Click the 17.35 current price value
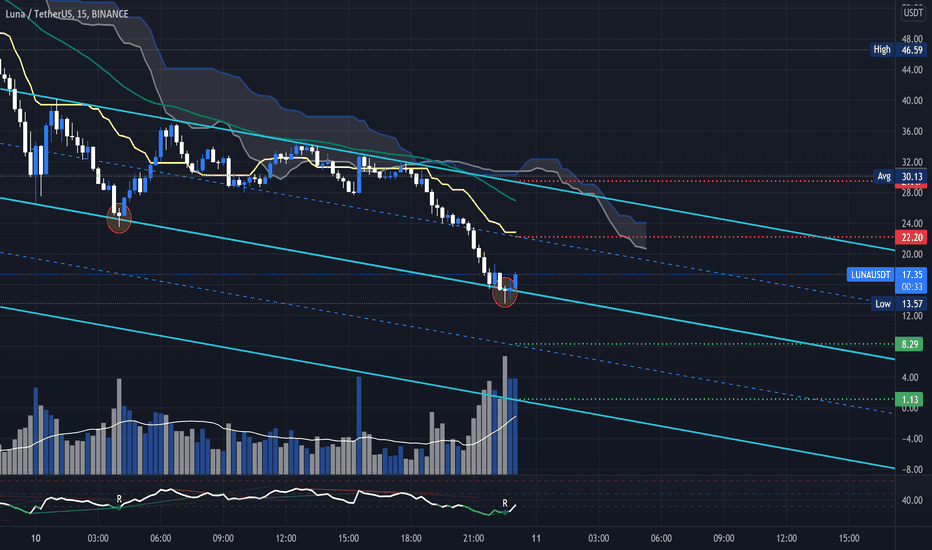Viewport: 932px width, 550px height. point(912,274)
